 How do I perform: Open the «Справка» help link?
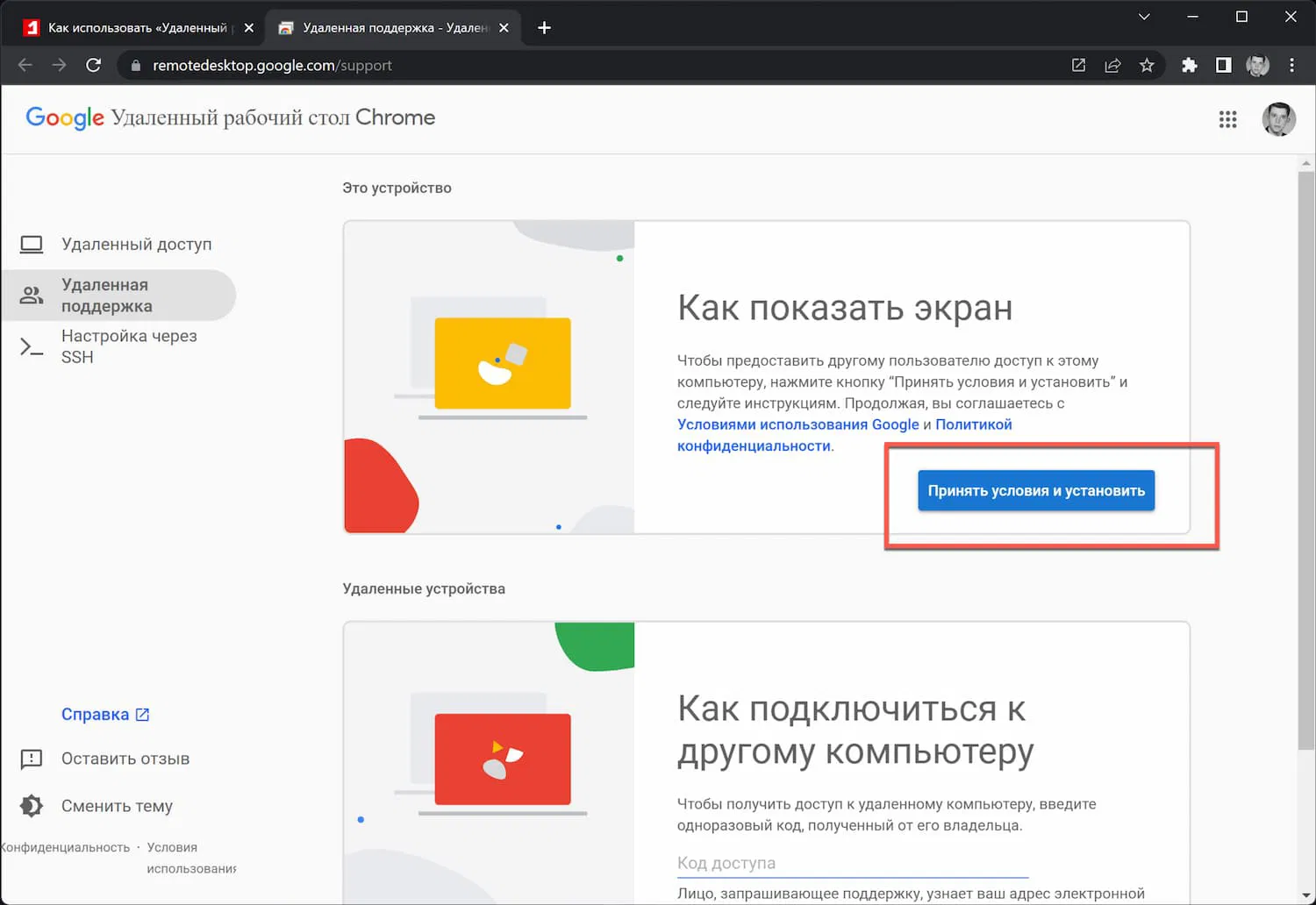pyautogui.click(x=105, y=715)
